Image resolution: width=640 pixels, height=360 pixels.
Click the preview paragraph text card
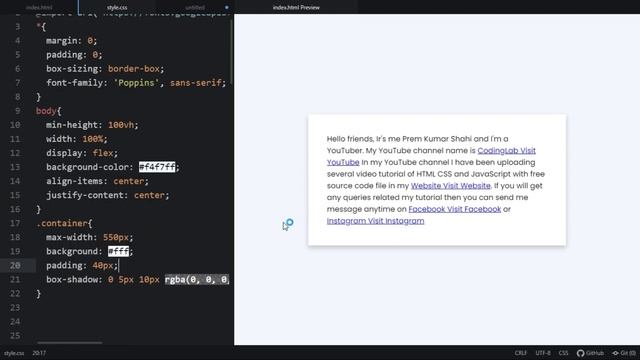point(437,180)
